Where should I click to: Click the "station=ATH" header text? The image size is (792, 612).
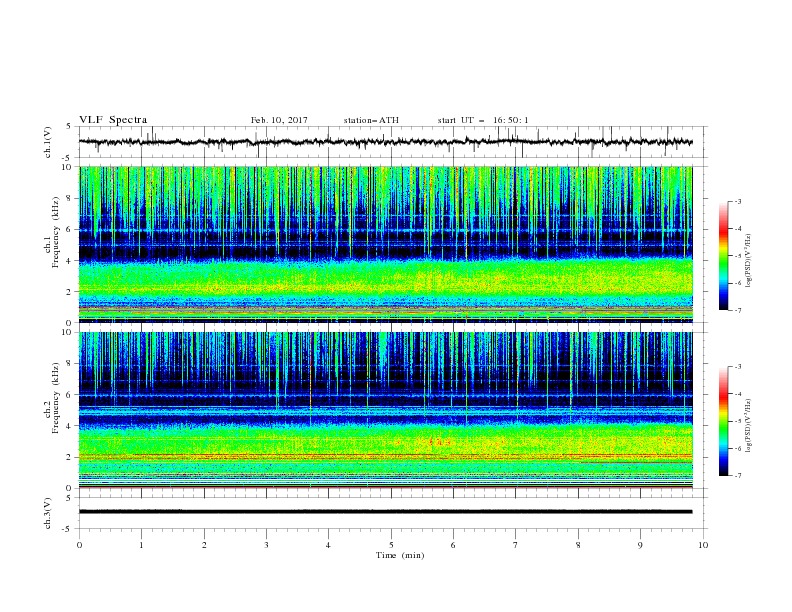coord(371,120)
